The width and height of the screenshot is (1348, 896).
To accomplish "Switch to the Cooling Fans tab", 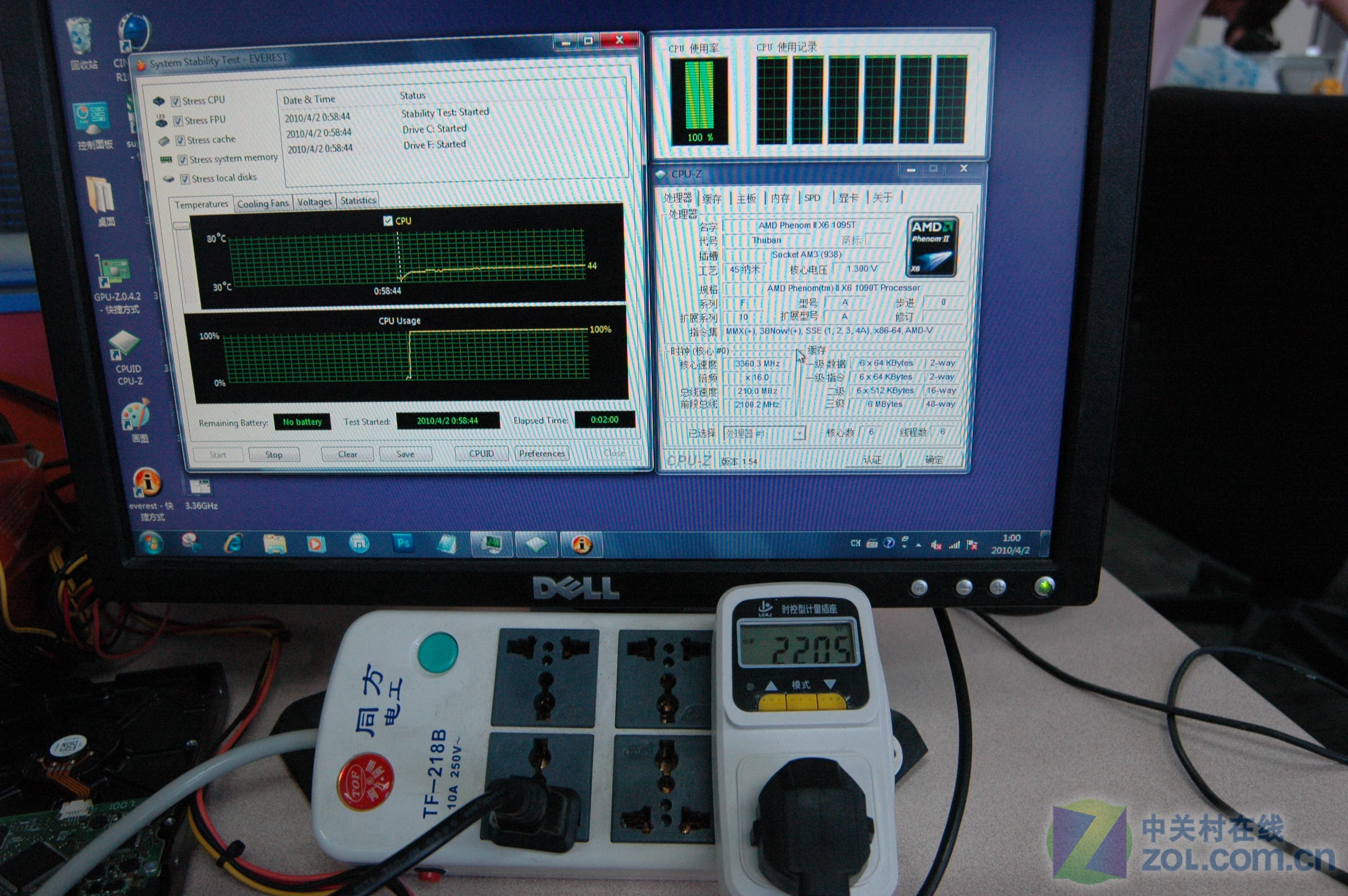I will [263, 203].
